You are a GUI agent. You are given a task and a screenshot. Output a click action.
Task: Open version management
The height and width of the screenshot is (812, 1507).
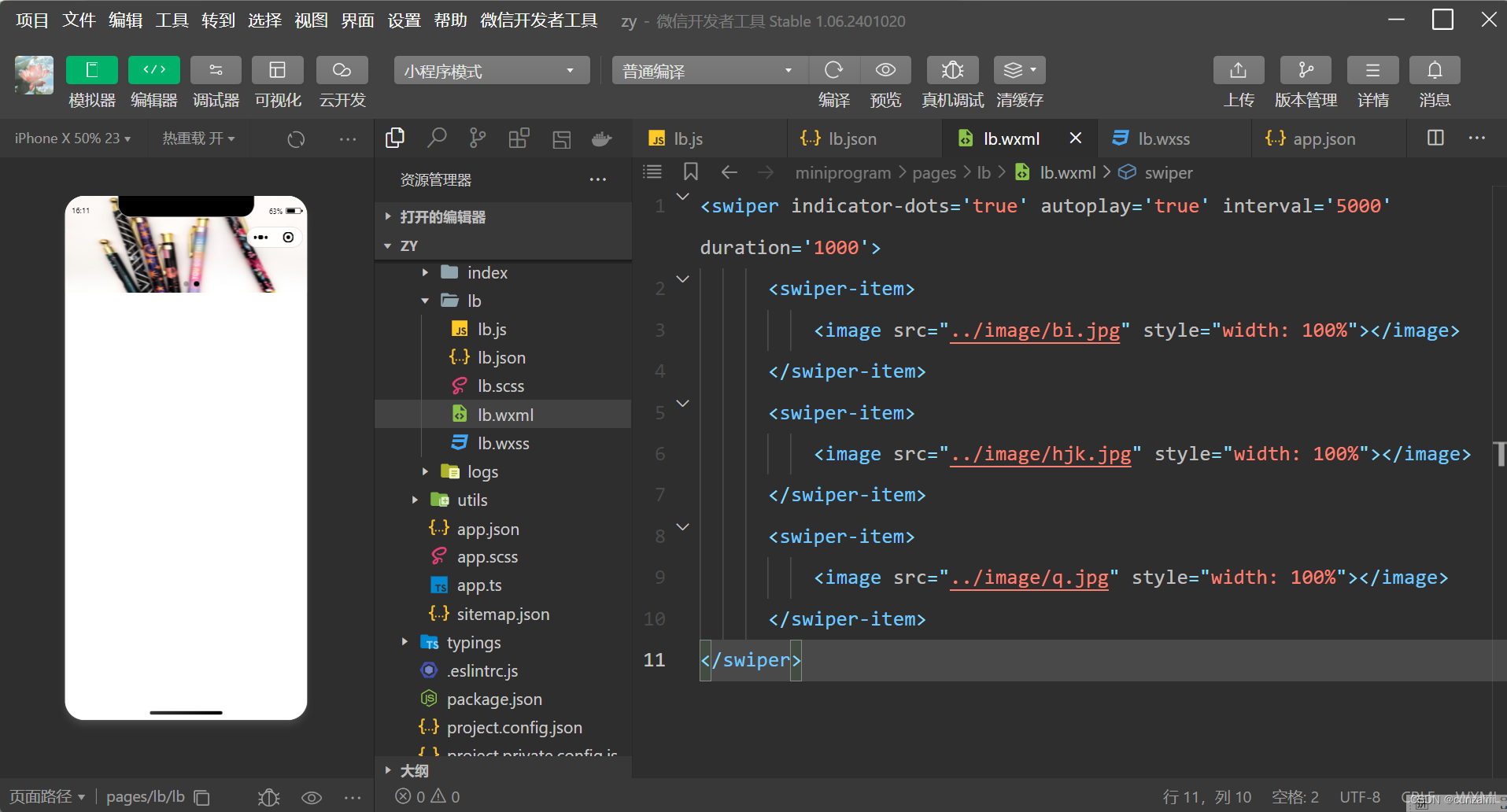tap(1306, 70)
